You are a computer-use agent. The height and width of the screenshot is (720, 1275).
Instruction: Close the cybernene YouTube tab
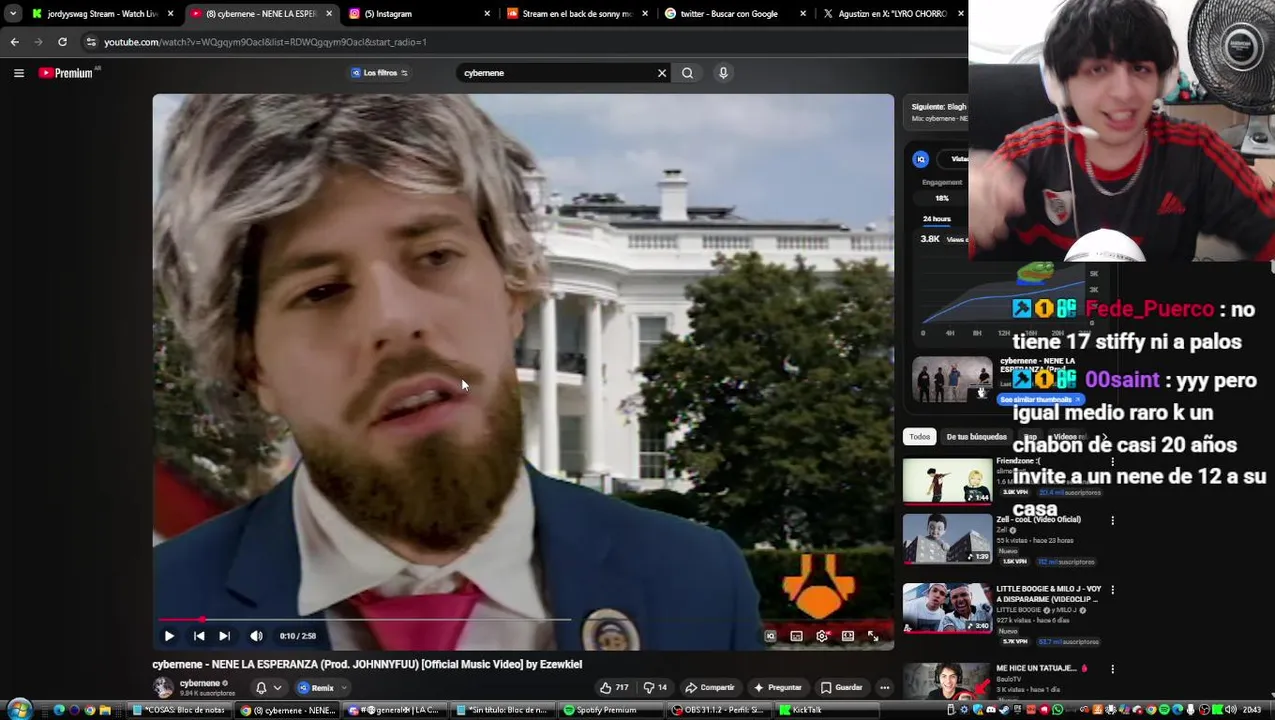[328, 14]
